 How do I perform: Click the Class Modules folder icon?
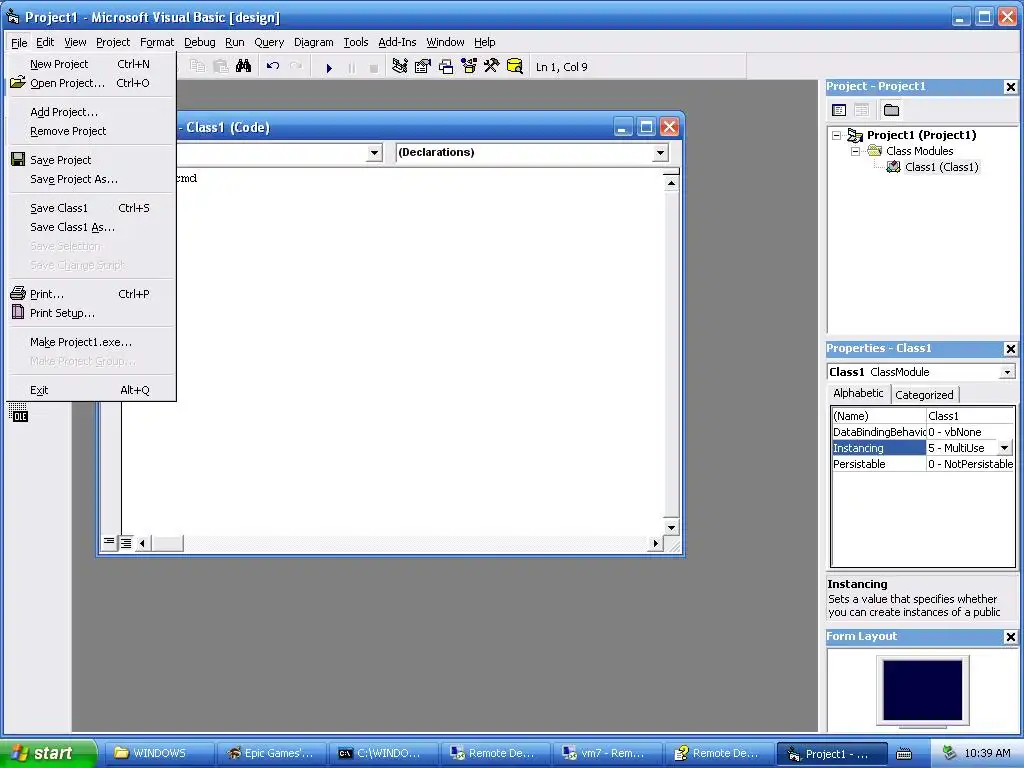click(x=874, y=151)
